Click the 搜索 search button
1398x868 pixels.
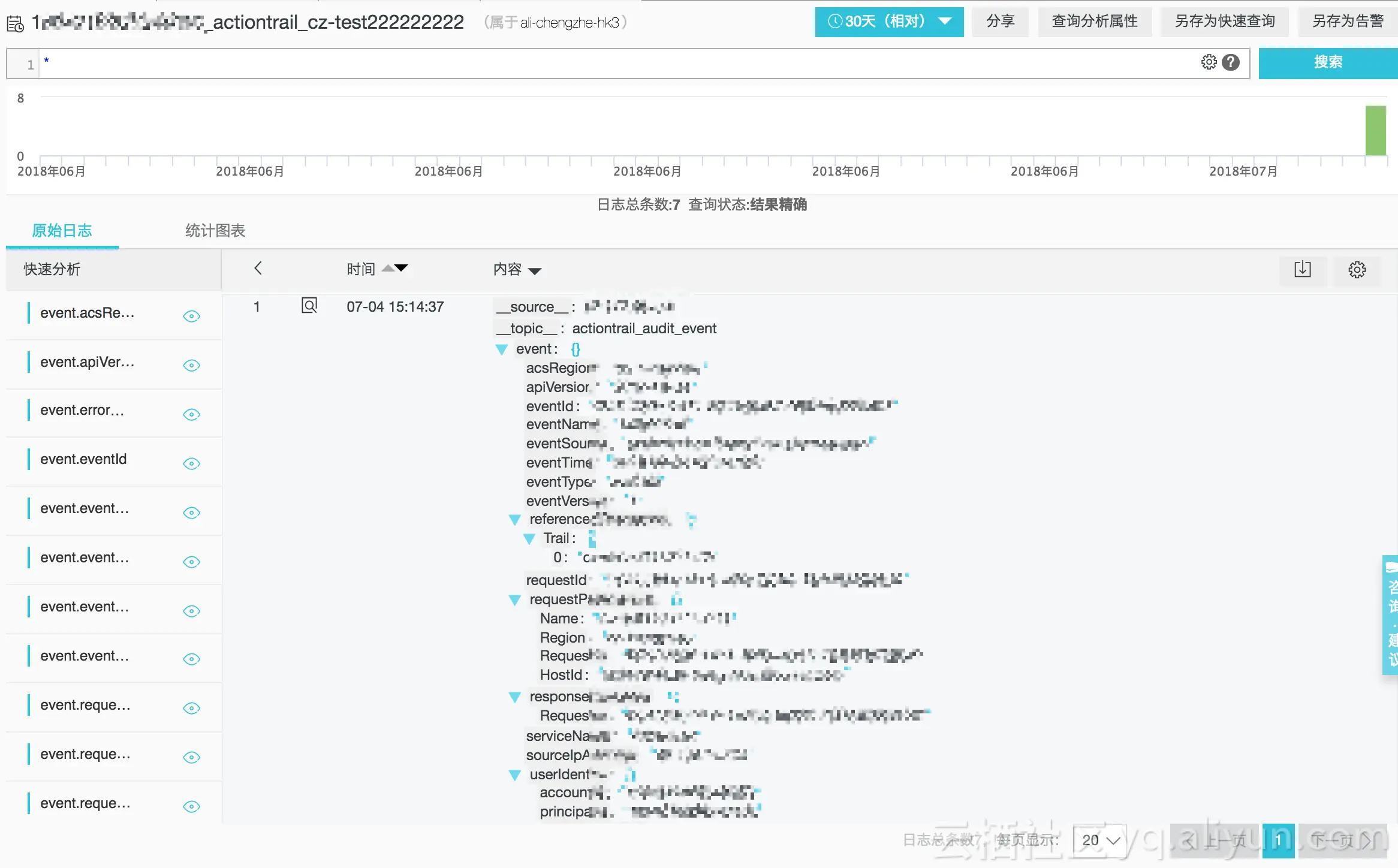(1327, 63)
